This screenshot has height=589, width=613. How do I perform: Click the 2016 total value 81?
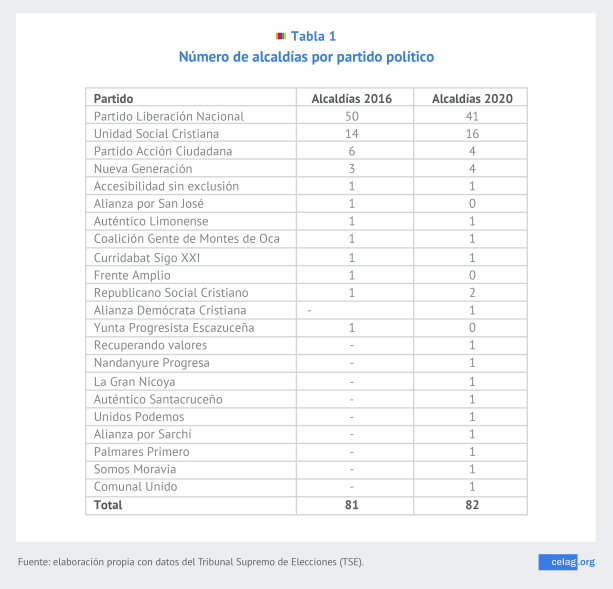pyautogui.click(x=351, y=505)
